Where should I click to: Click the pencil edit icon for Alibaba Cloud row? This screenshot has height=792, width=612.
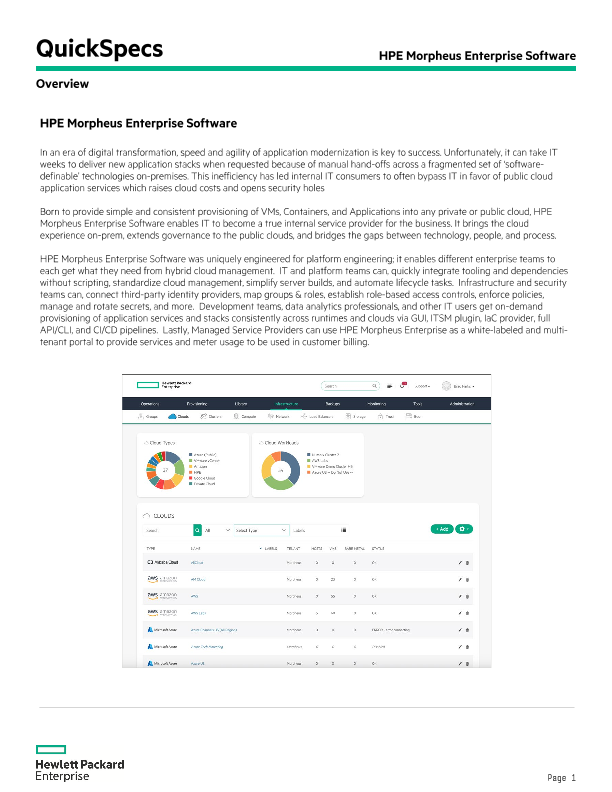[460, 563]
